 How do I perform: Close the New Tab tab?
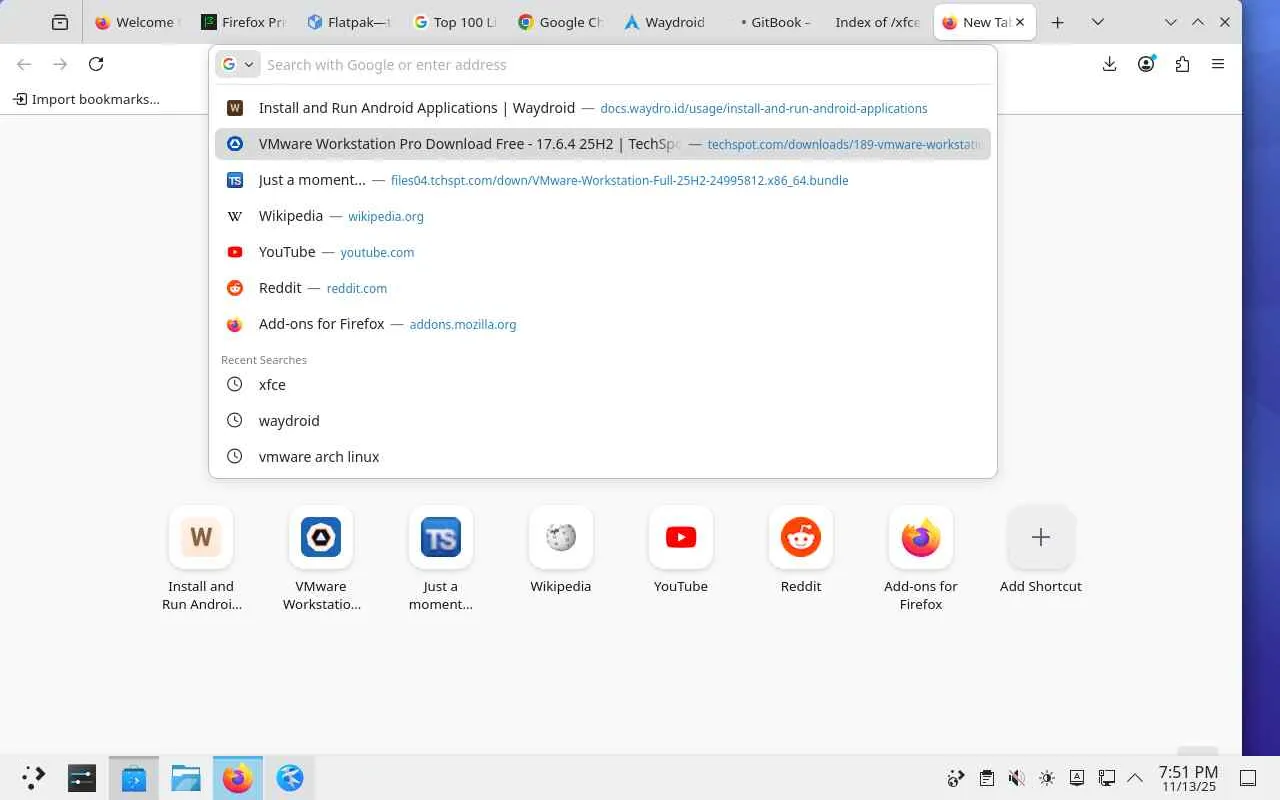coord(1021,22)
